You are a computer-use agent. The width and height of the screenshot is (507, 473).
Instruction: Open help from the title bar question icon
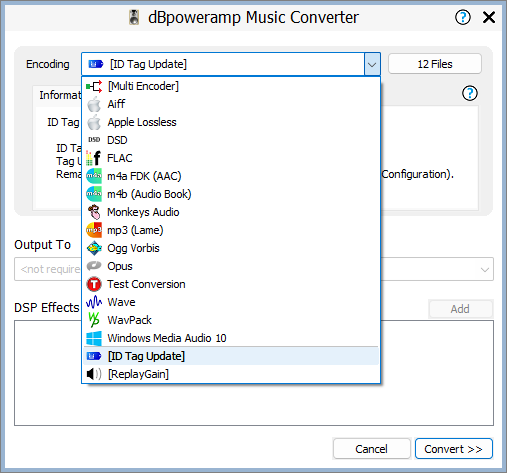coord(463,17)
